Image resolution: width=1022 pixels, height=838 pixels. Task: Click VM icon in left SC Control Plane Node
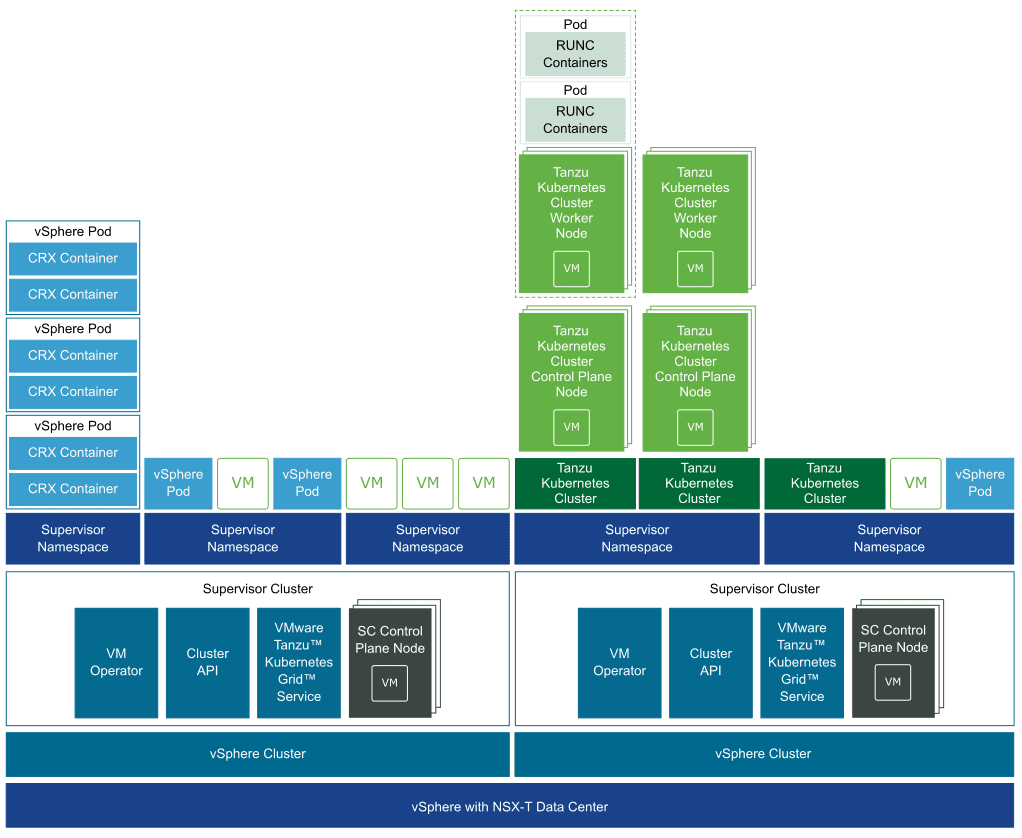coord(390,683)
